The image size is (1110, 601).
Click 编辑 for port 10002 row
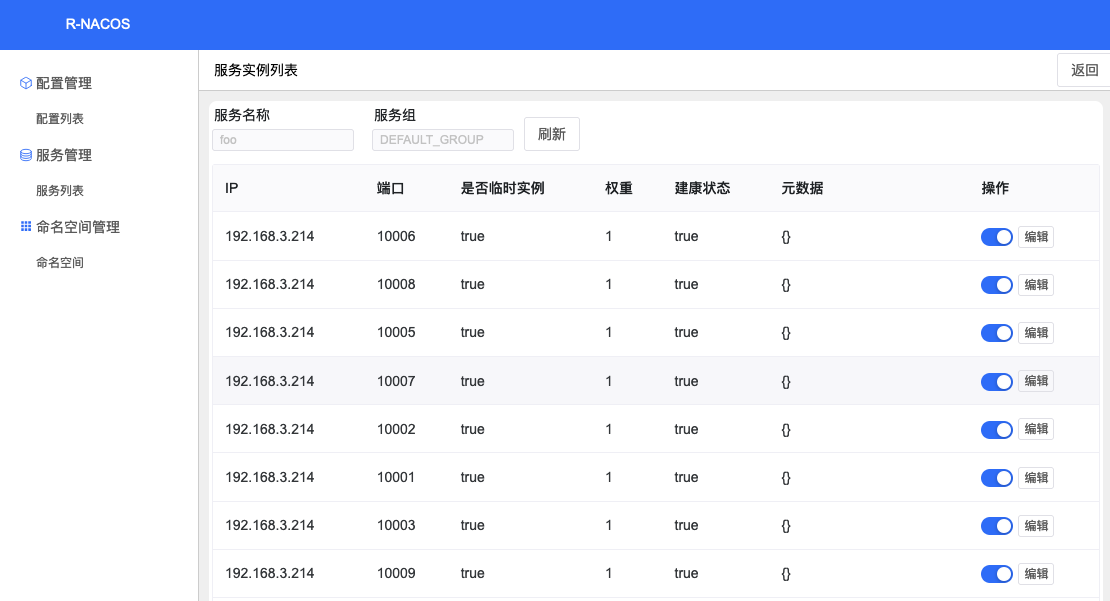(1036, 429)
